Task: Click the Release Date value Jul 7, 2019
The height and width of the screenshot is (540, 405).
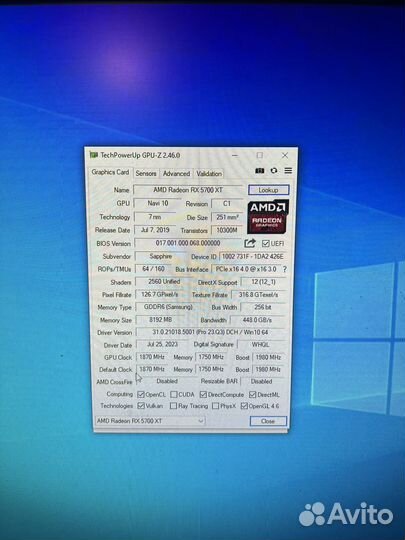Action: [x=155, y=230]
